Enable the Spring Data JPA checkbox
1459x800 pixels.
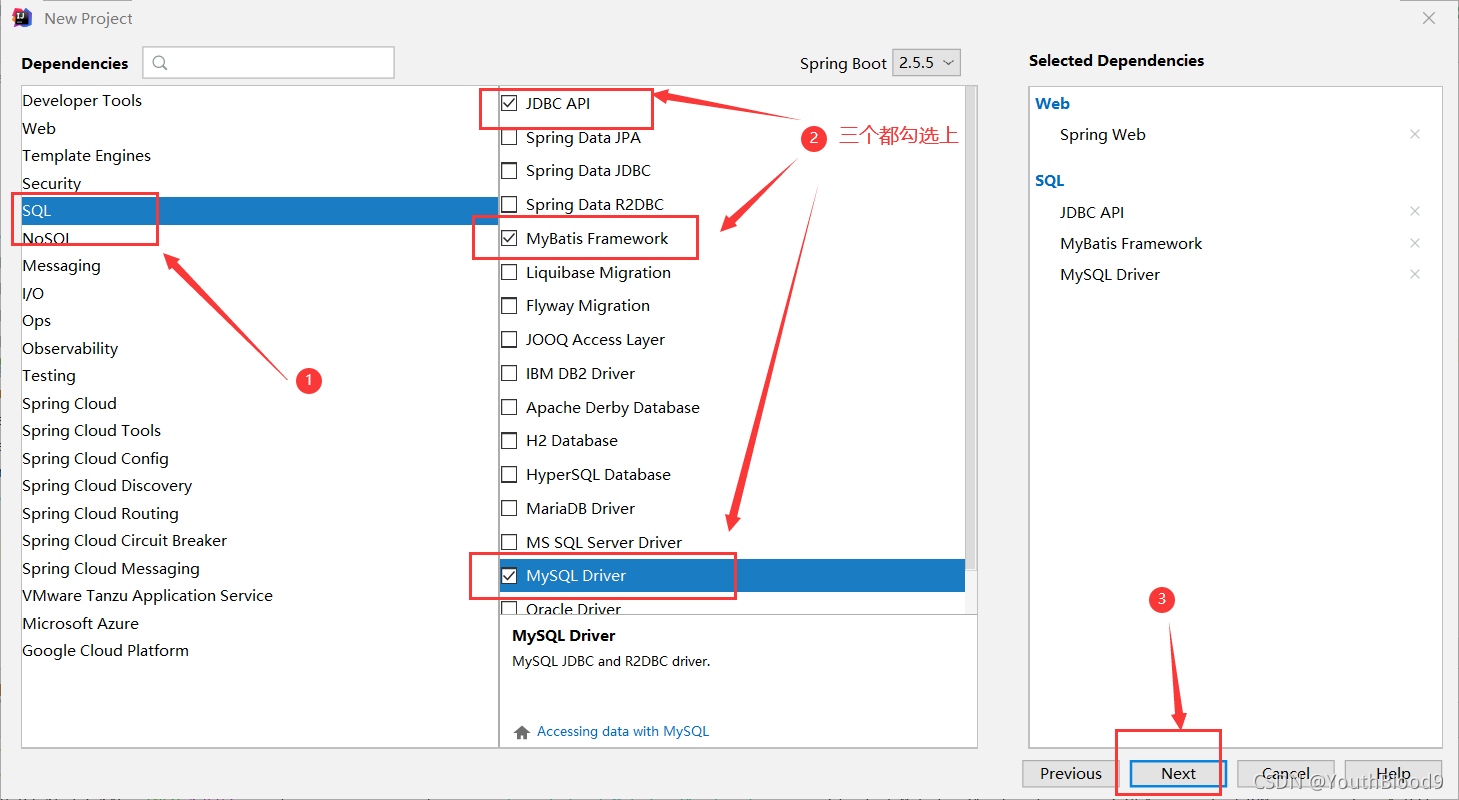(509, 137)
